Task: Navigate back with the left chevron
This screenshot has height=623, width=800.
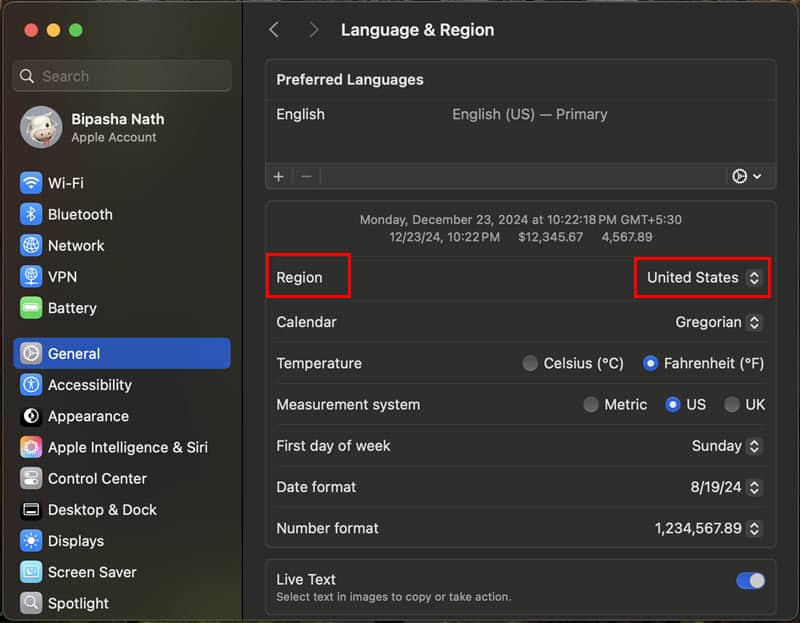Action: [274, 30]
